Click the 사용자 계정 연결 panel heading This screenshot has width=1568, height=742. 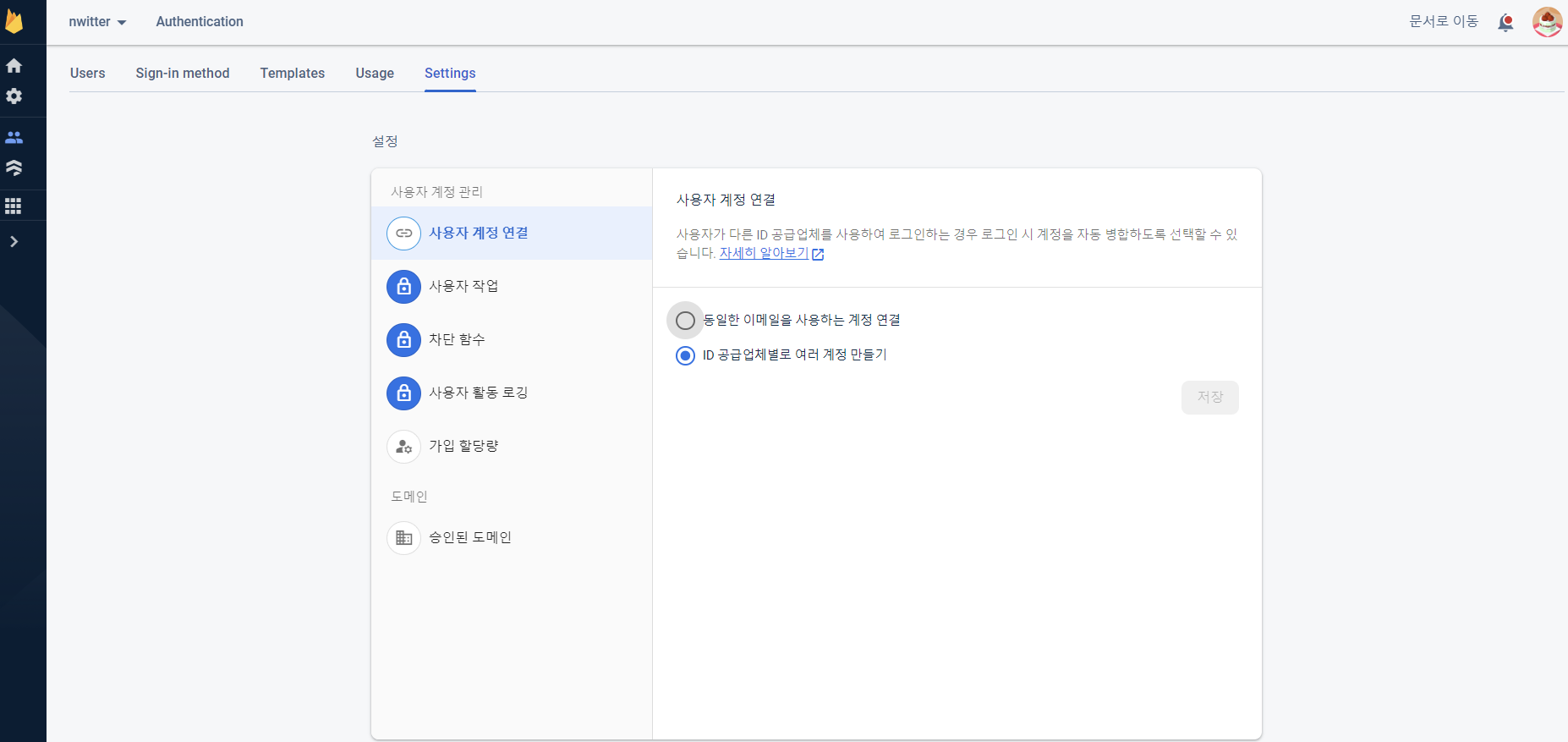726,200
